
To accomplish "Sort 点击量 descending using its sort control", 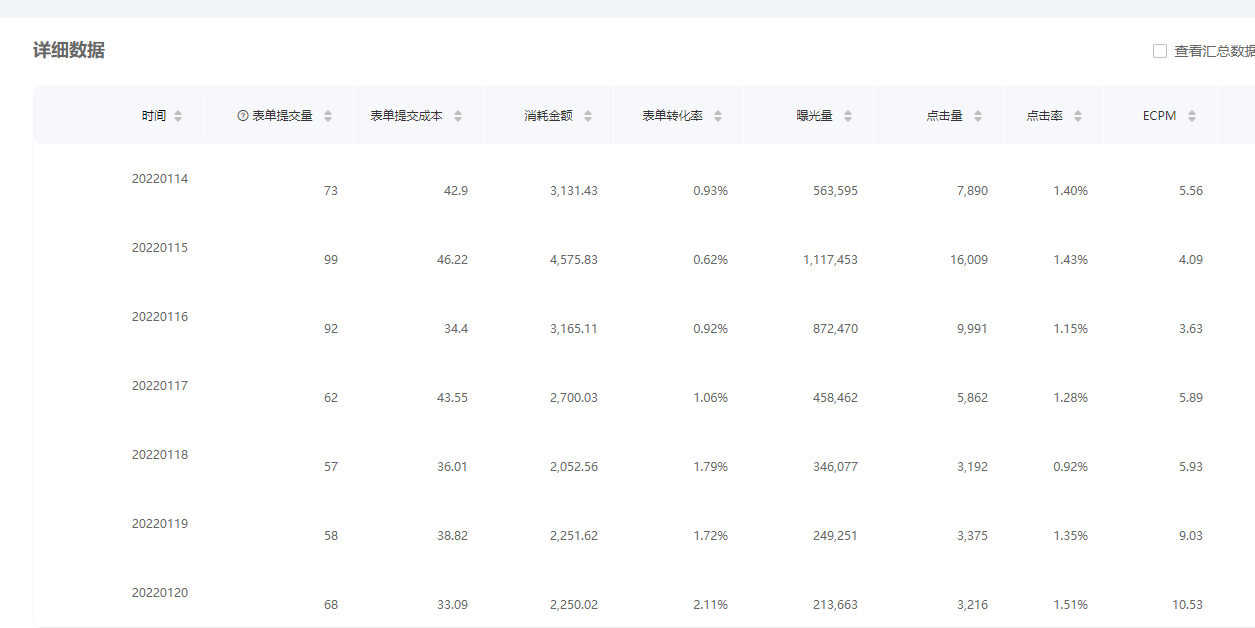I will [x=978, y=119].
